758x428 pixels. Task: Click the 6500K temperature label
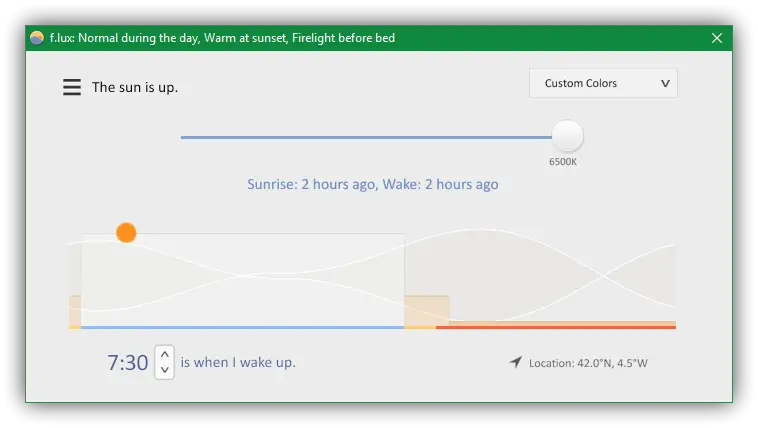tap(563, 161)
